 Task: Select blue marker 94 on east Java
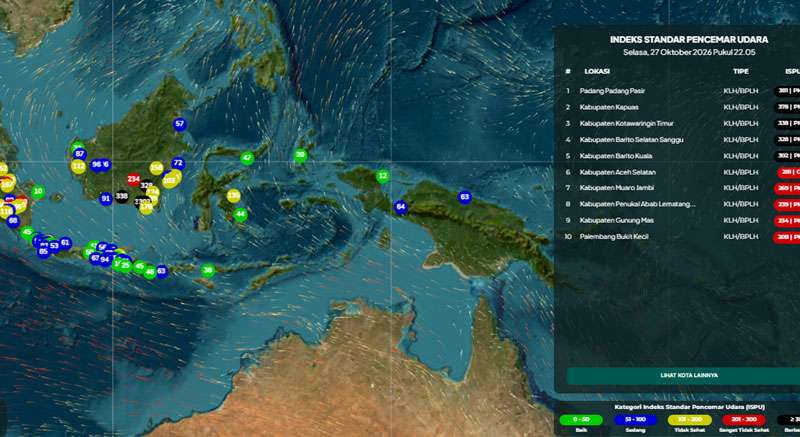tap(105, 260)
